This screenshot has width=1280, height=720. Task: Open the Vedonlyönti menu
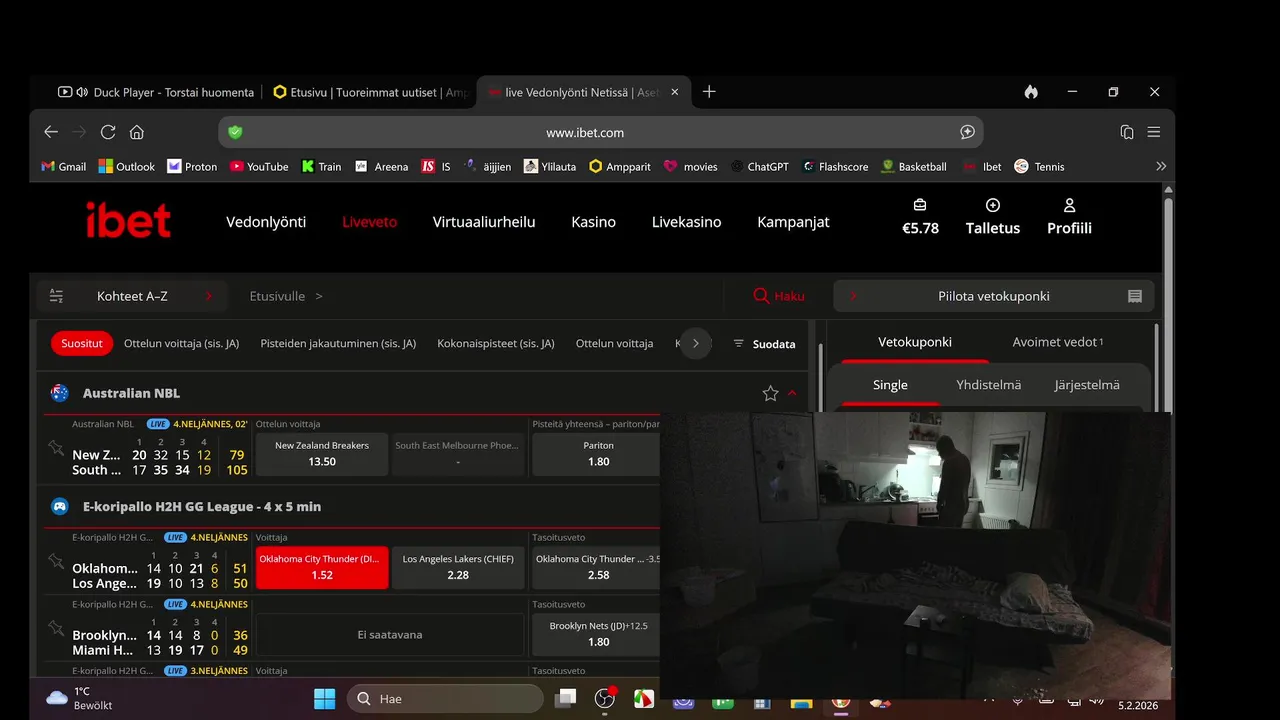(x=266, y=222)
